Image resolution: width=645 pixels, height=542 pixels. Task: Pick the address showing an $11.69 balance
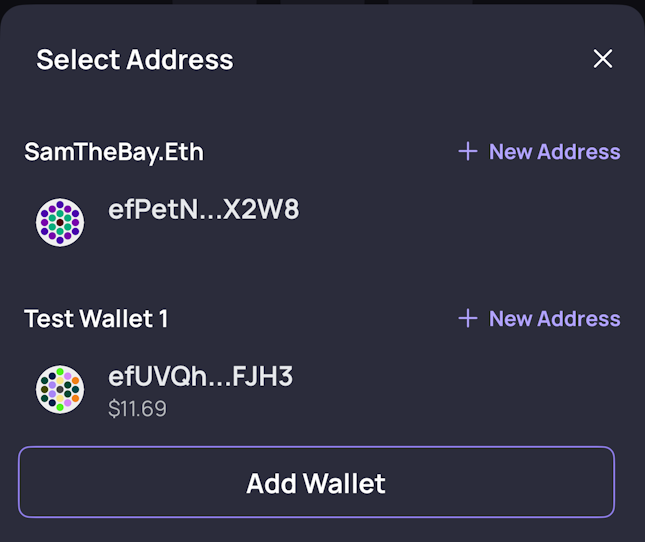pos(200,390)
